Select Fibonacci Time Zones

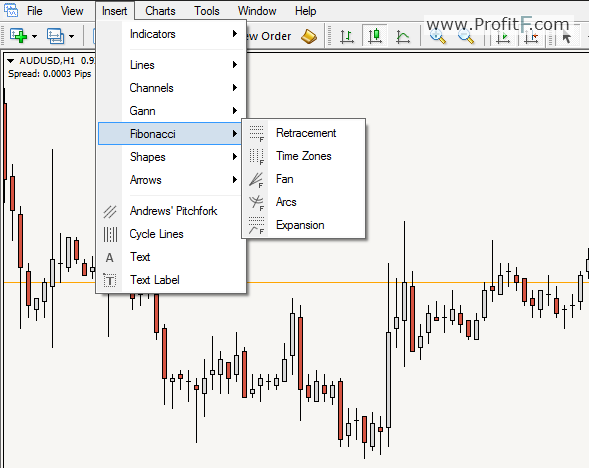(304, 156)
